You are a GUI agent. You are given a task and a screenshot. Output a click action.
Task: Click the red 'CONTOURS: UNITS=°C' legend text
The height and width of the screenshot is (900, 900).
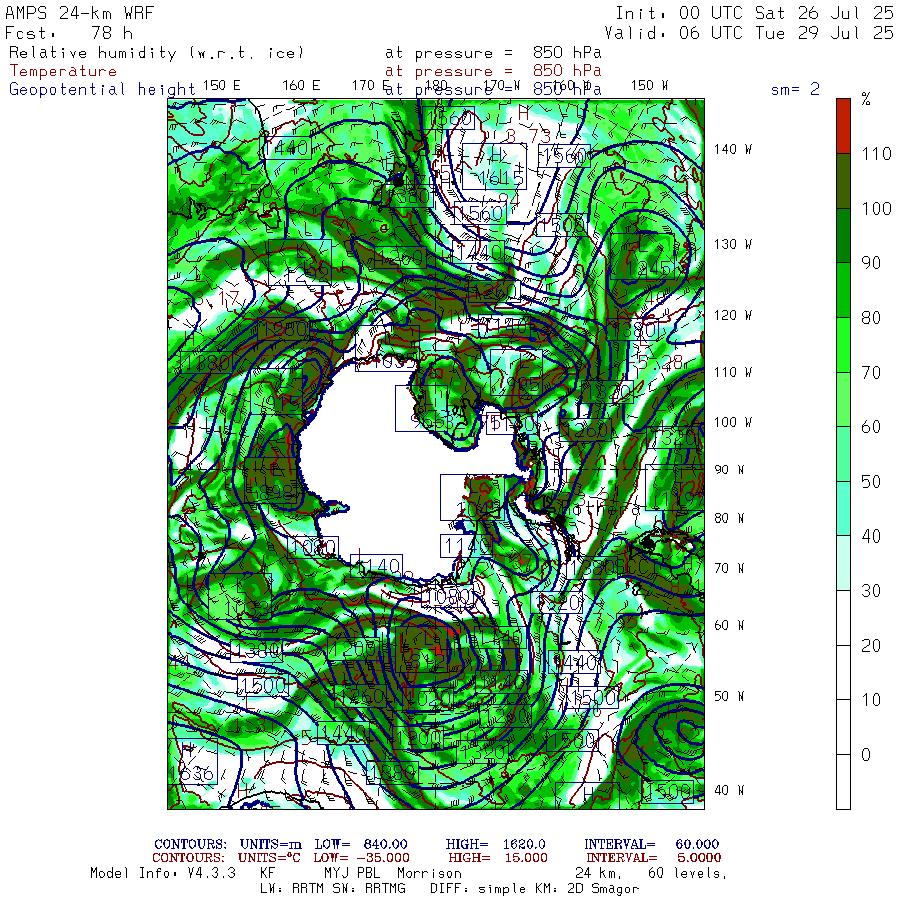pyautogui.click(x=226, y=858)
